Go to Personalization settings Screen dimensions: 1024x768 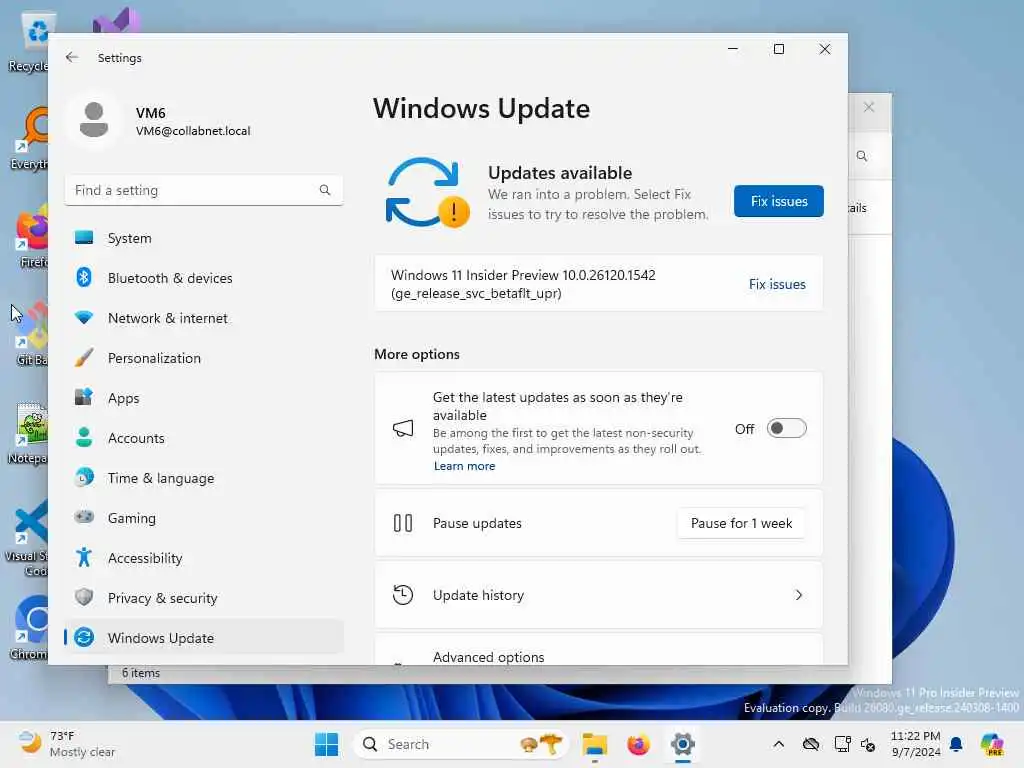tap(204, 358)
